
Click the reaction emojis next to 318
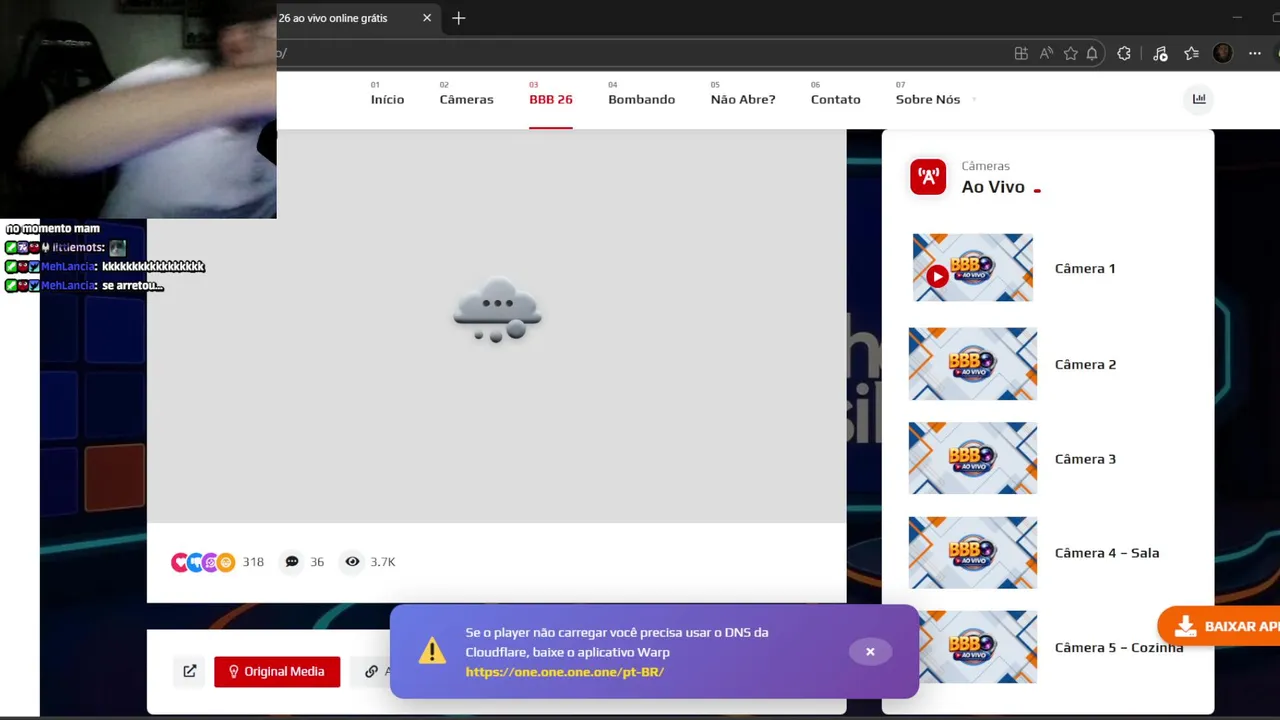tap(203, 562)
